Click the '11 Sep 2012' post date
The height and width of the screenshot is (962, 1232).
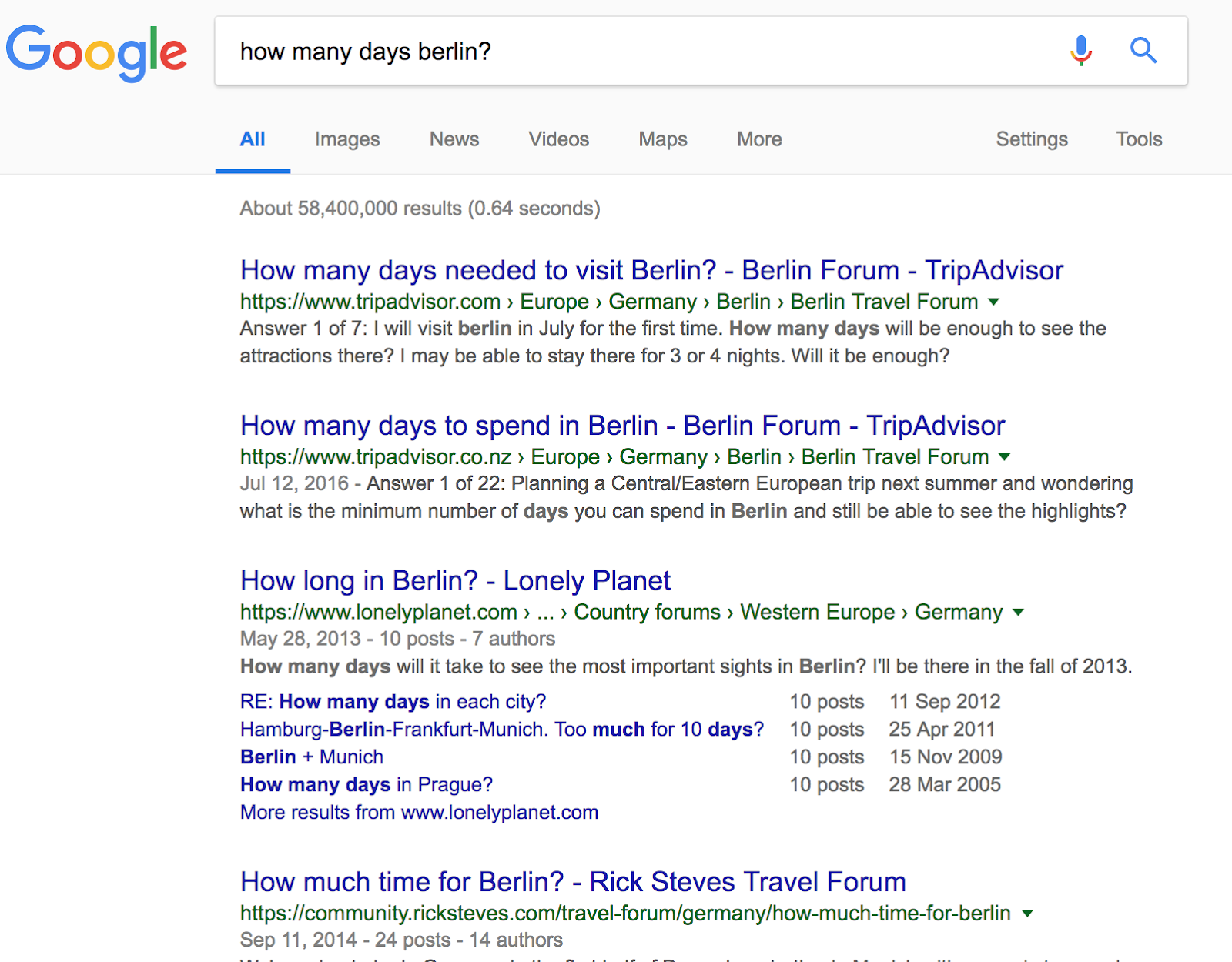click(945, 702)
